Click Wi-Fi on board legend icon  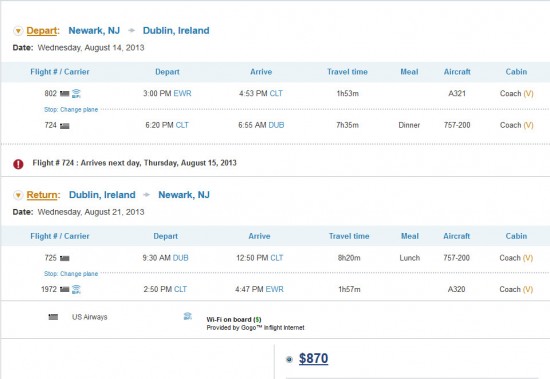(188, 316)
